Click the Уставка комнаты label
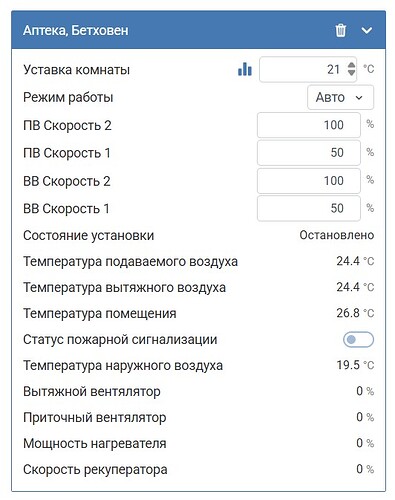Screen dimensions: 395x500 click(x=76, y=70)
